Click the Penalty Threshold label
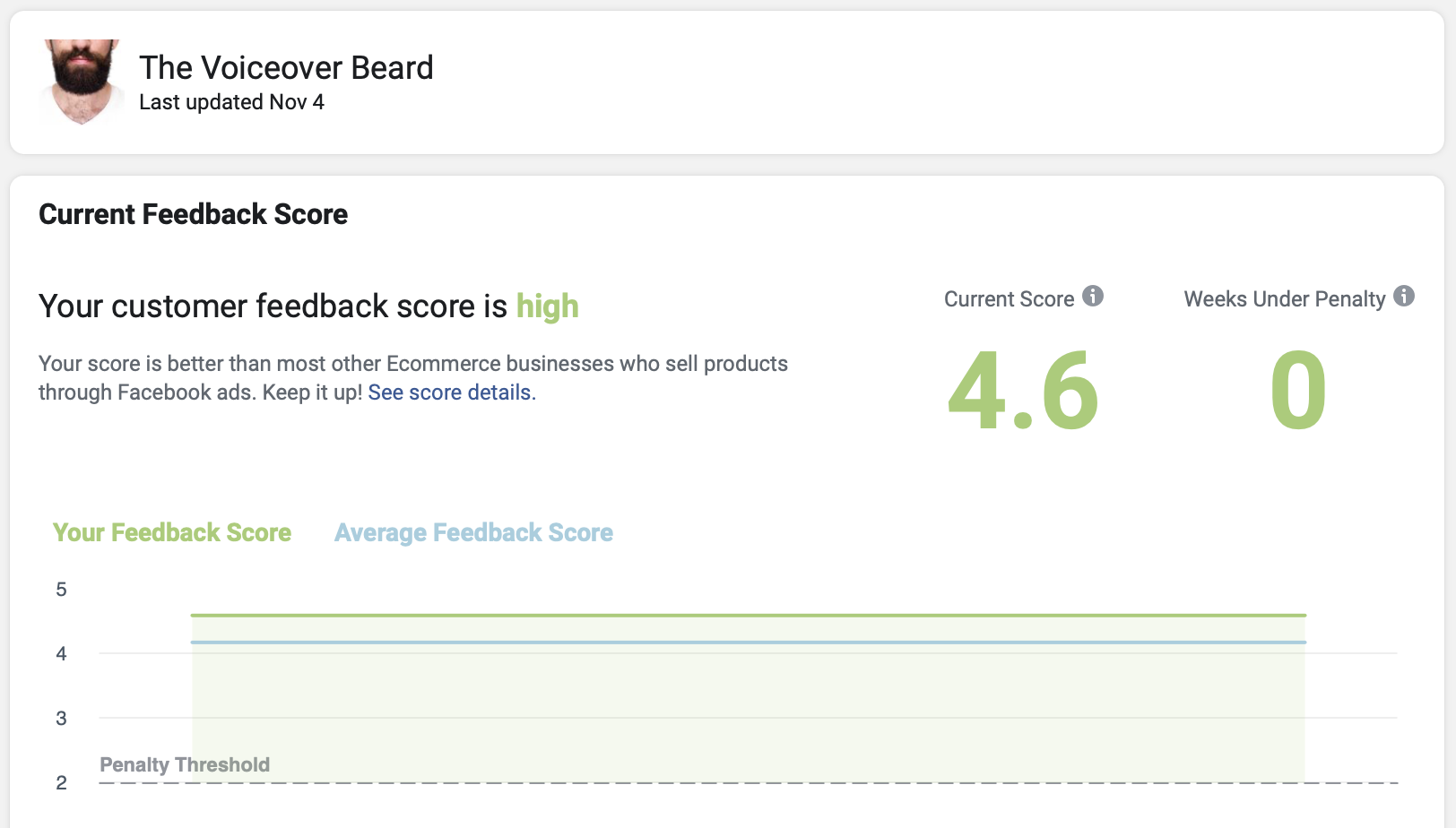The height and width of the screenshot is (828, 1456). [x=185, y=764]
